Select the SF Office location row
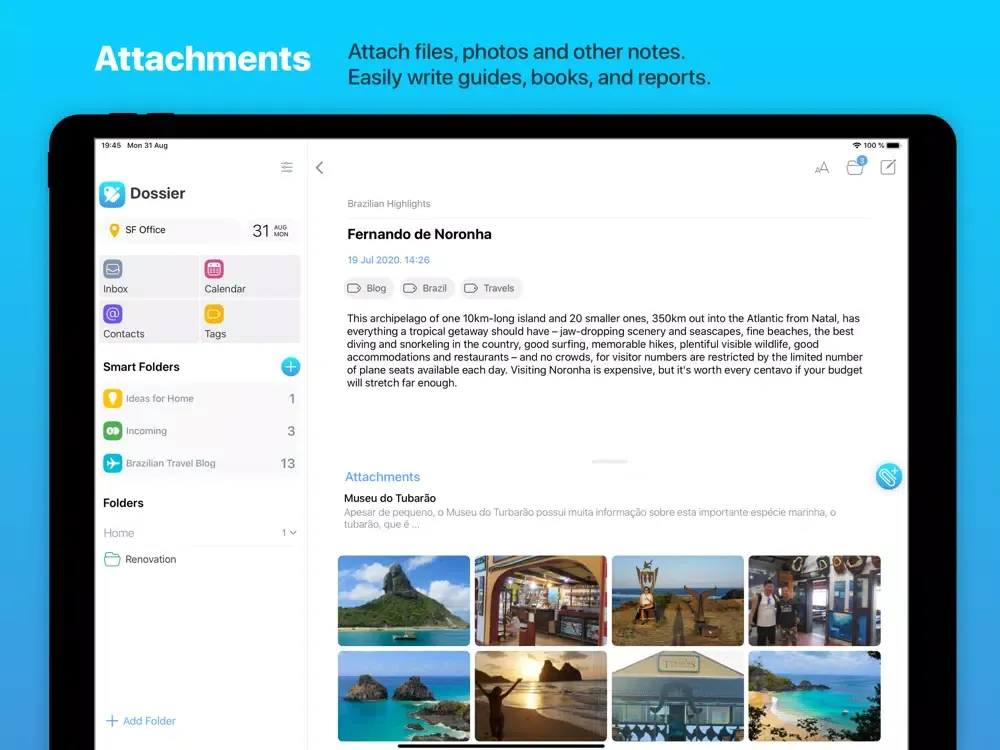 click(171, 230)
